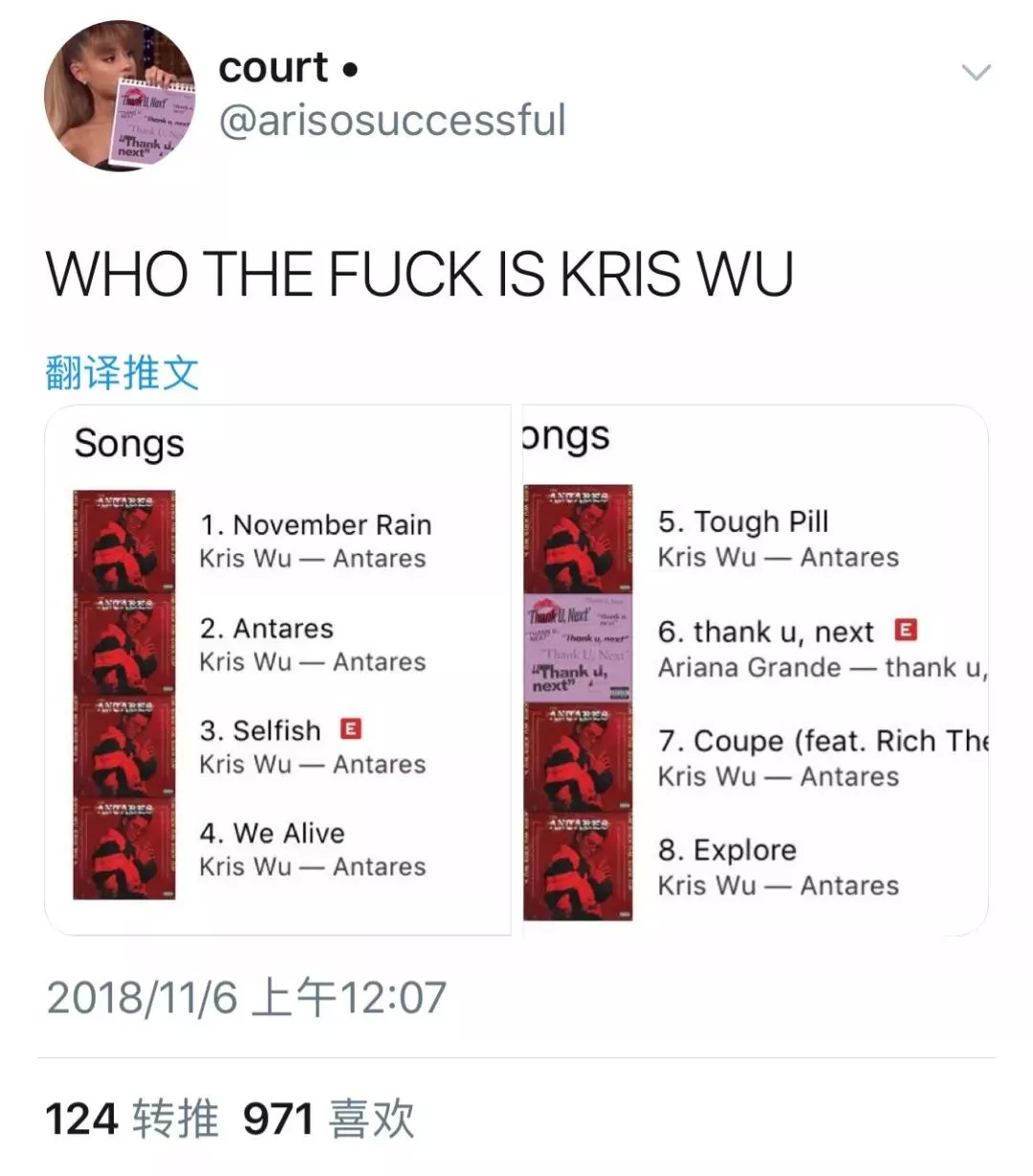View the 124 转推 retweets list

click(x=132, y=1119)
